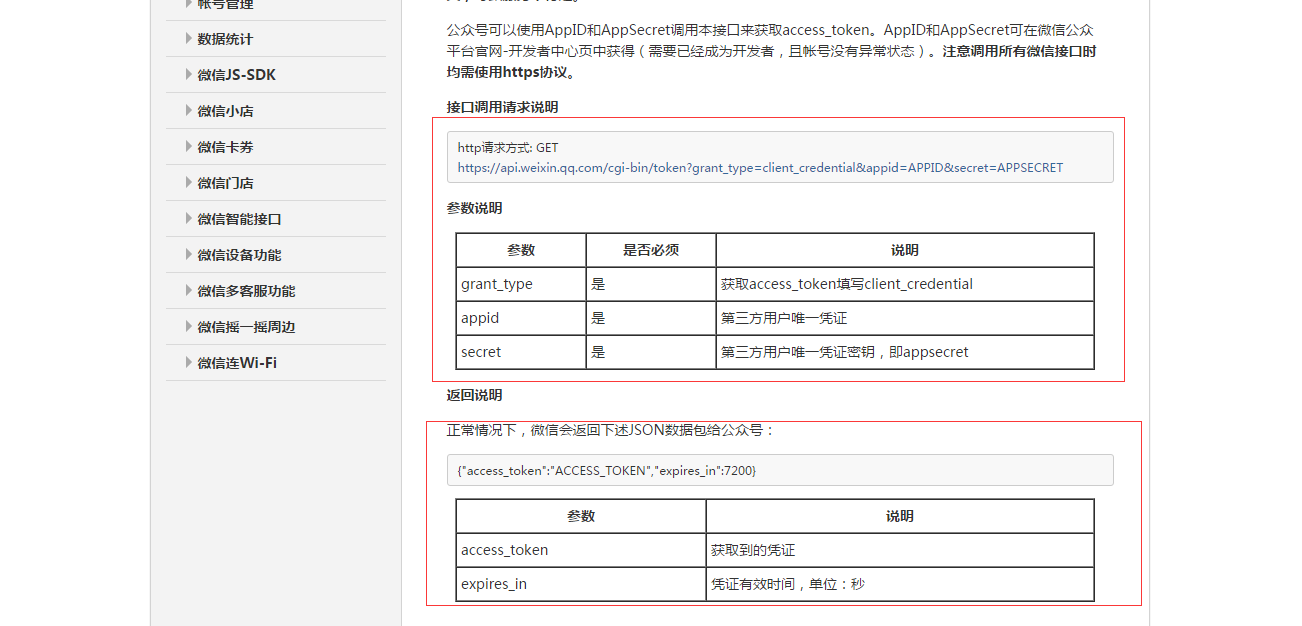Click the 凭证有效时间，单位：秒 cell
The image size is (1302, 626).
(900, 584)
